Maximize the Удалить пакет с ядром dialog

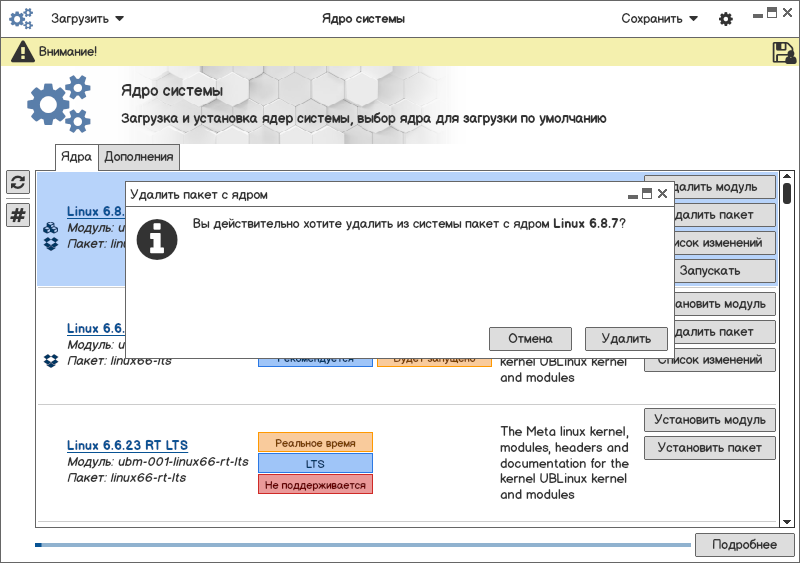[647, 193]
